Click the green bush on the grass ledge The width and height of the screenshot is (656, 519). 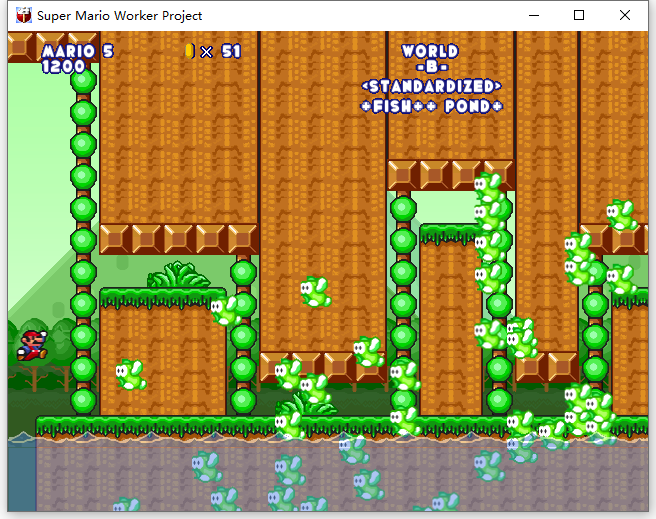tap(178, 275)
